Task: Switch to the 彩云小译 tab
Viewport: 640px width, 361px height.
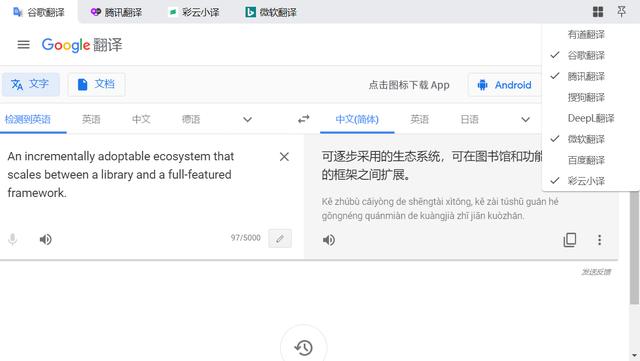Action: tap(194, 12)
